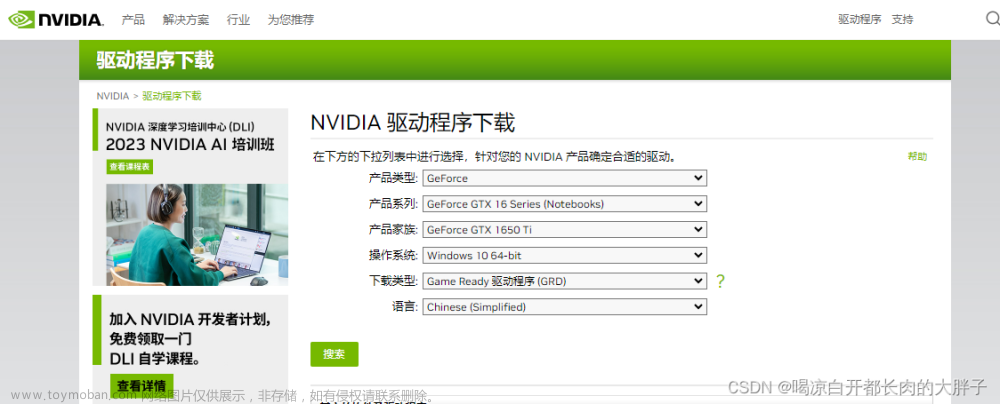Click the 2023 NVIDIA AI 培训班 heading
Viewport: 1000px width, 404px height.
[x=190, y=144]
